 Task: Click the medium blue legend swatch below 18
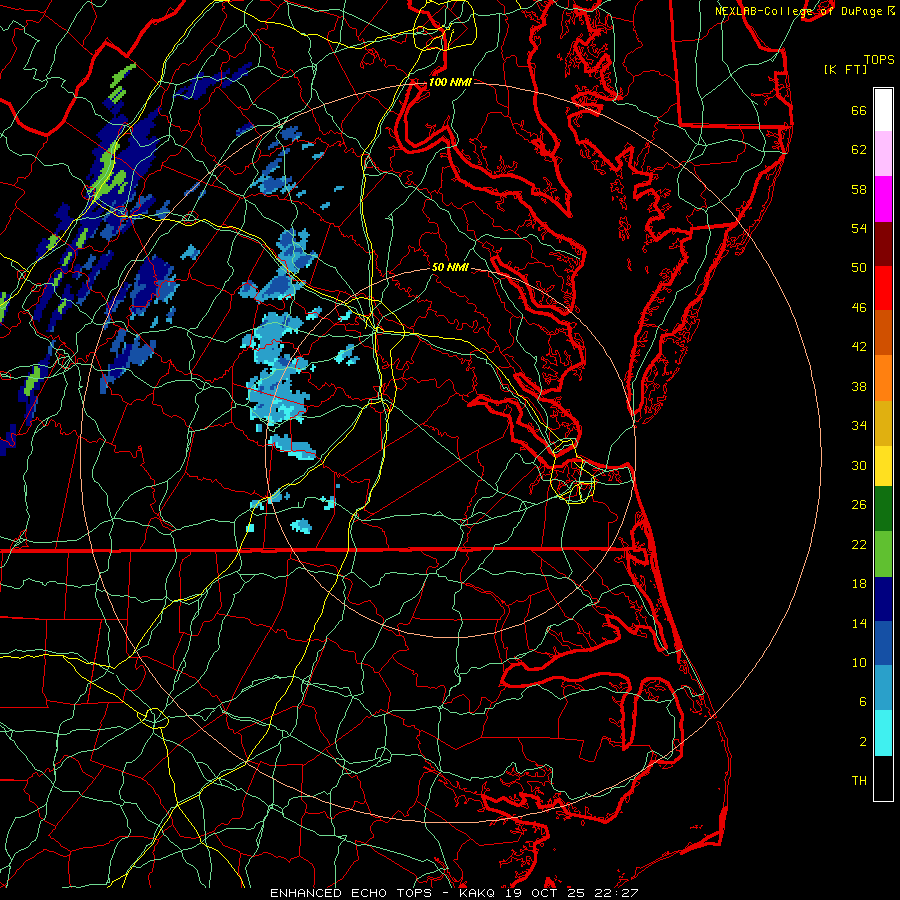[883, 643]
